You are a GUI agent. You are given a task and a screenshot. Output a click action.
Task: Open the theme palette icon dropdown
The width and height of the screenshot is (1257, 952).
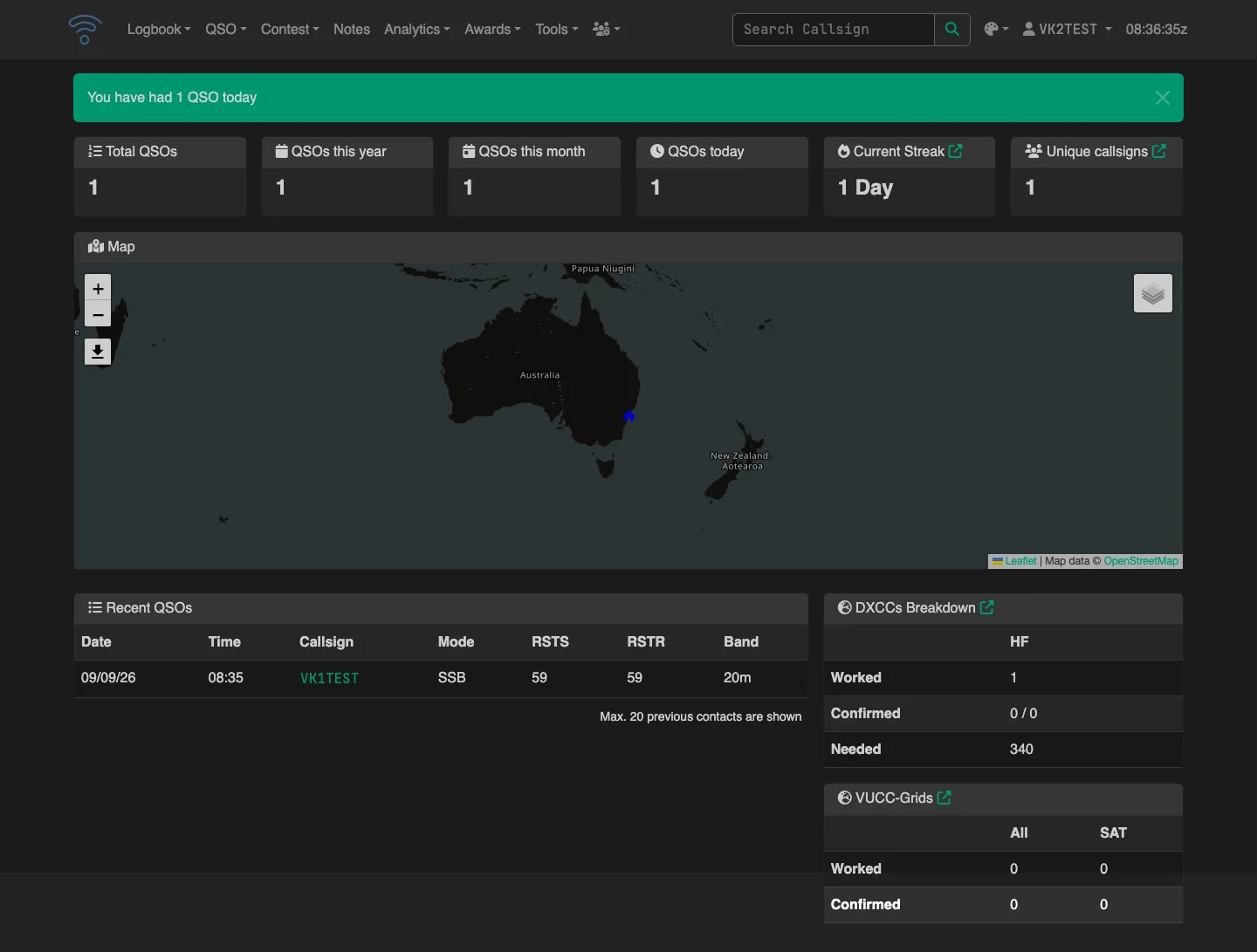[996, 29]
